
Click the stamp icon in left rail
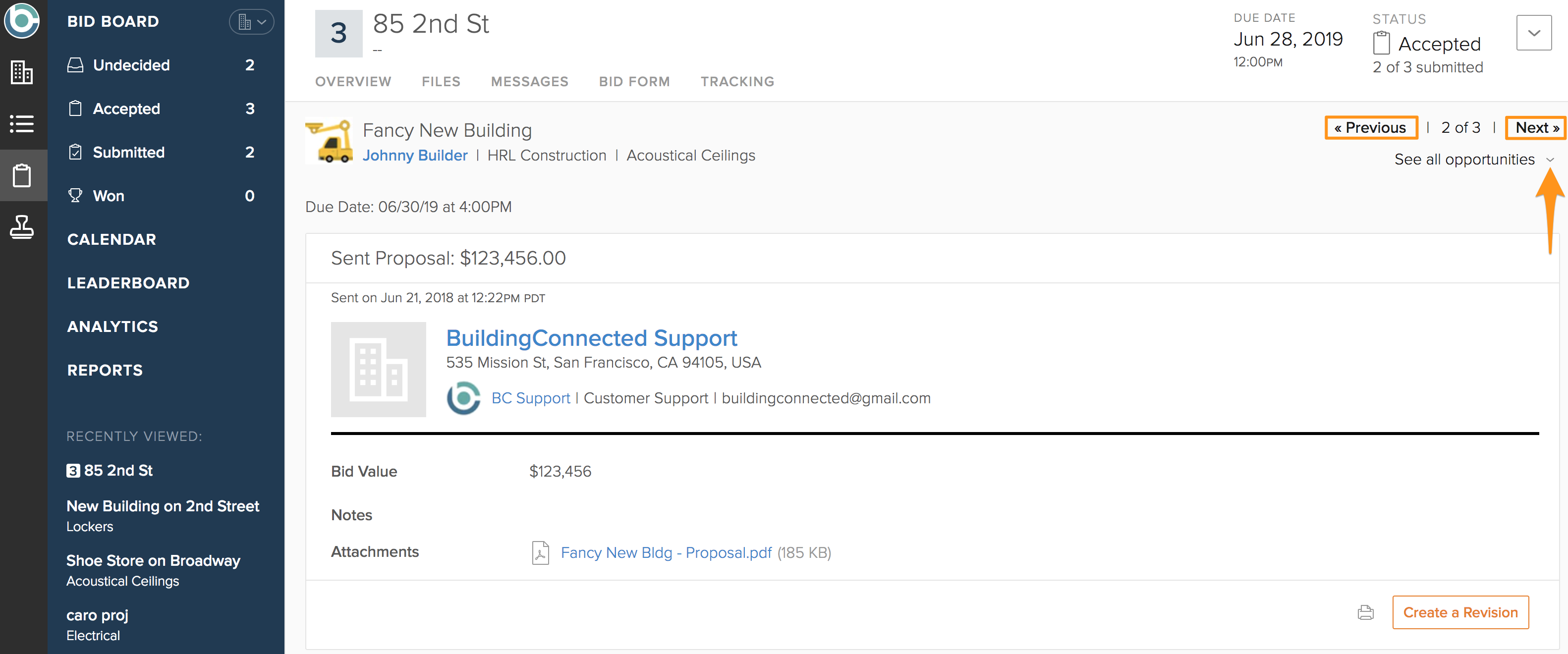coord(22,227)
